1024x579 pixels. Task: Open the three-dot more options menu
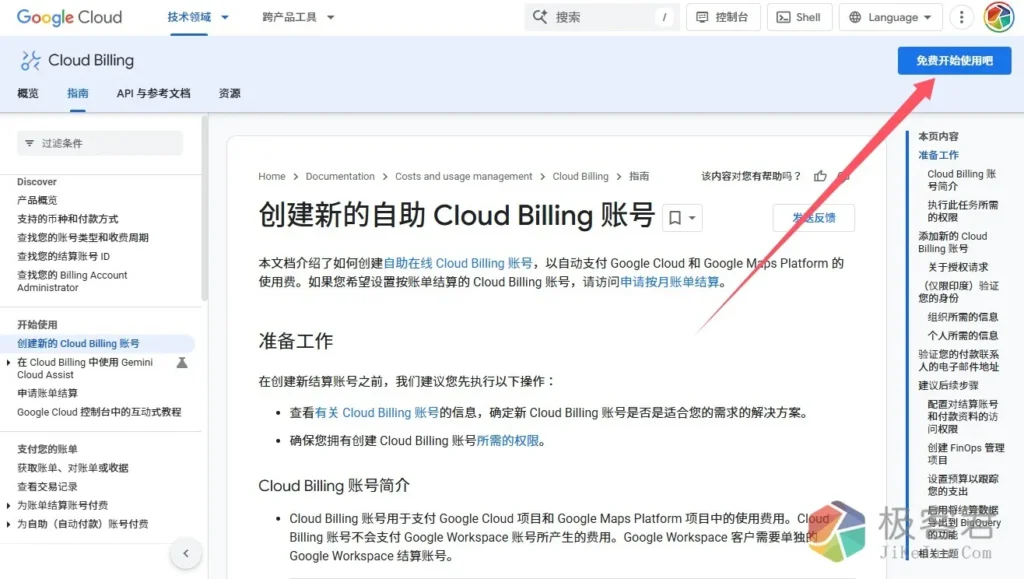point(961,17)
